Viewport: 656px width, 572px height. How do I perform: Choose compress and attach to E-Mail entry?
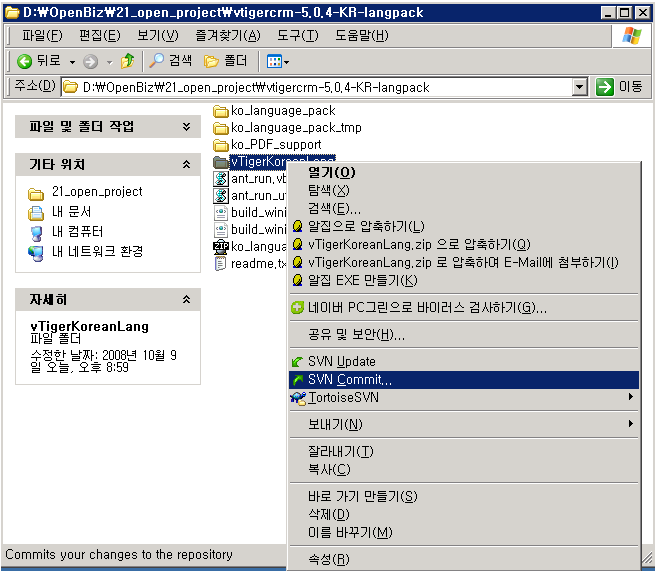click(x=464, y=262)
